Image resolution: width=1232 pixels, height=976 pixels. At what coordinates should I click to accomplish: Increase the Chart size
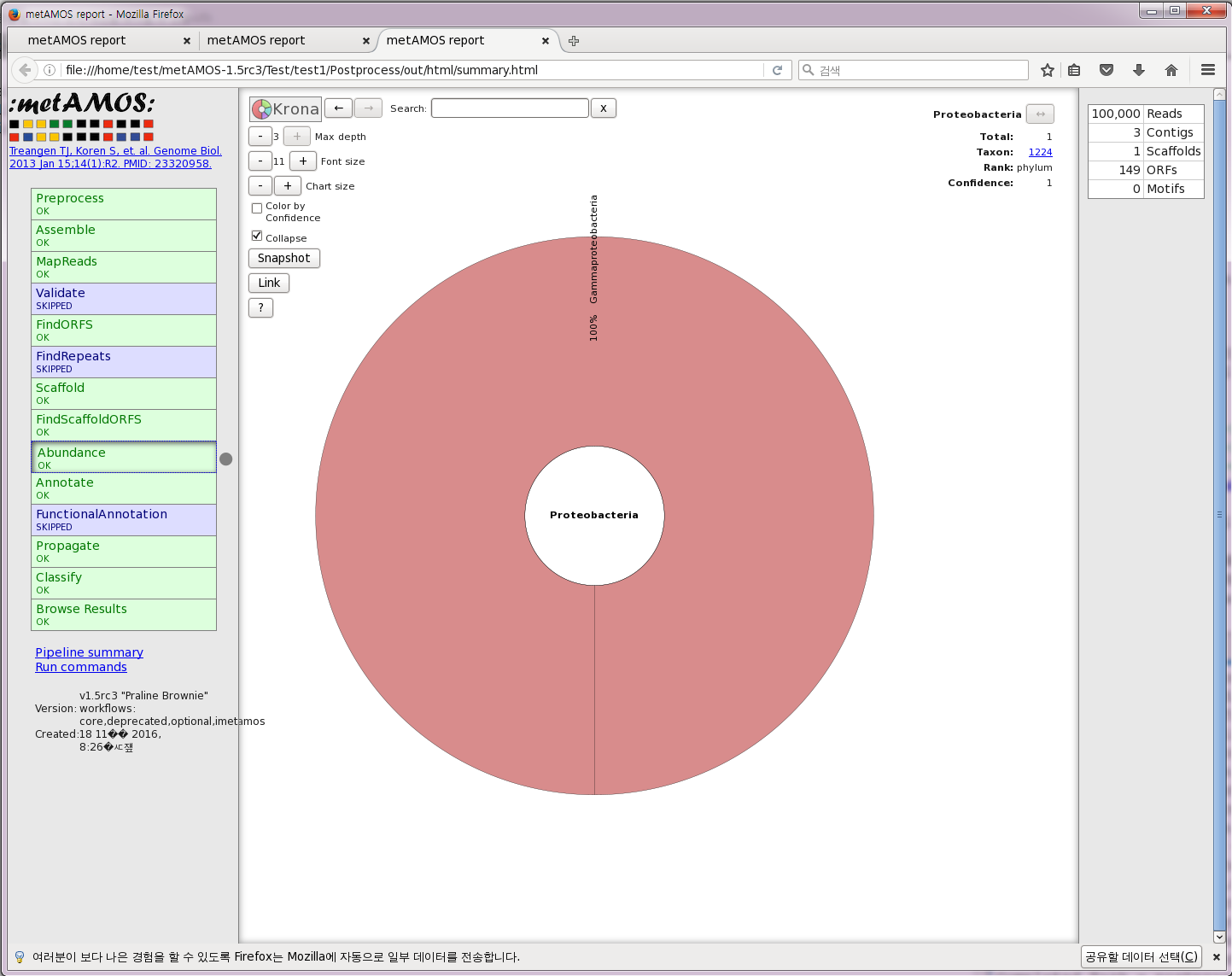point(288,186)
